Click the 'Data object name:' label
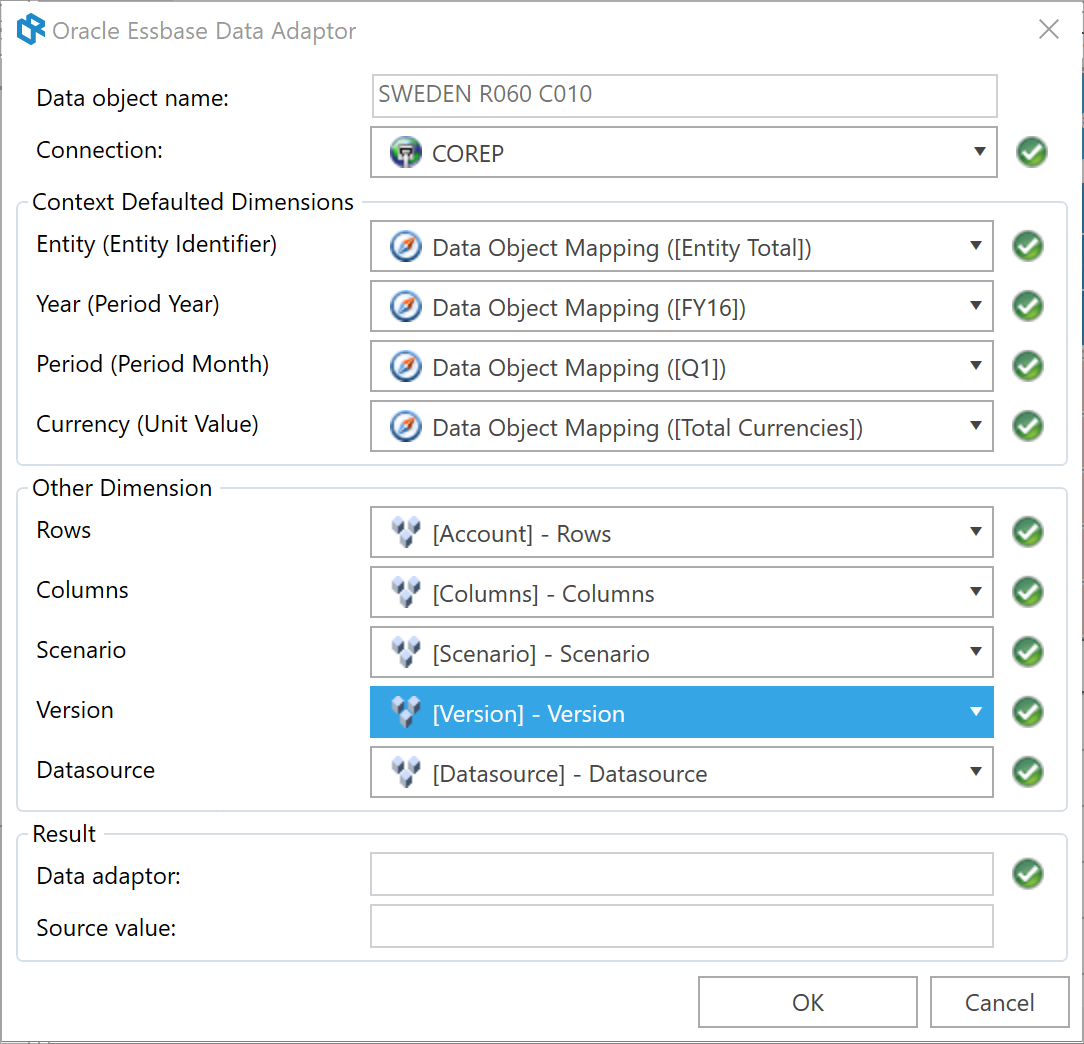Viewport: 1084px width, 1044px height. point(133,98)
